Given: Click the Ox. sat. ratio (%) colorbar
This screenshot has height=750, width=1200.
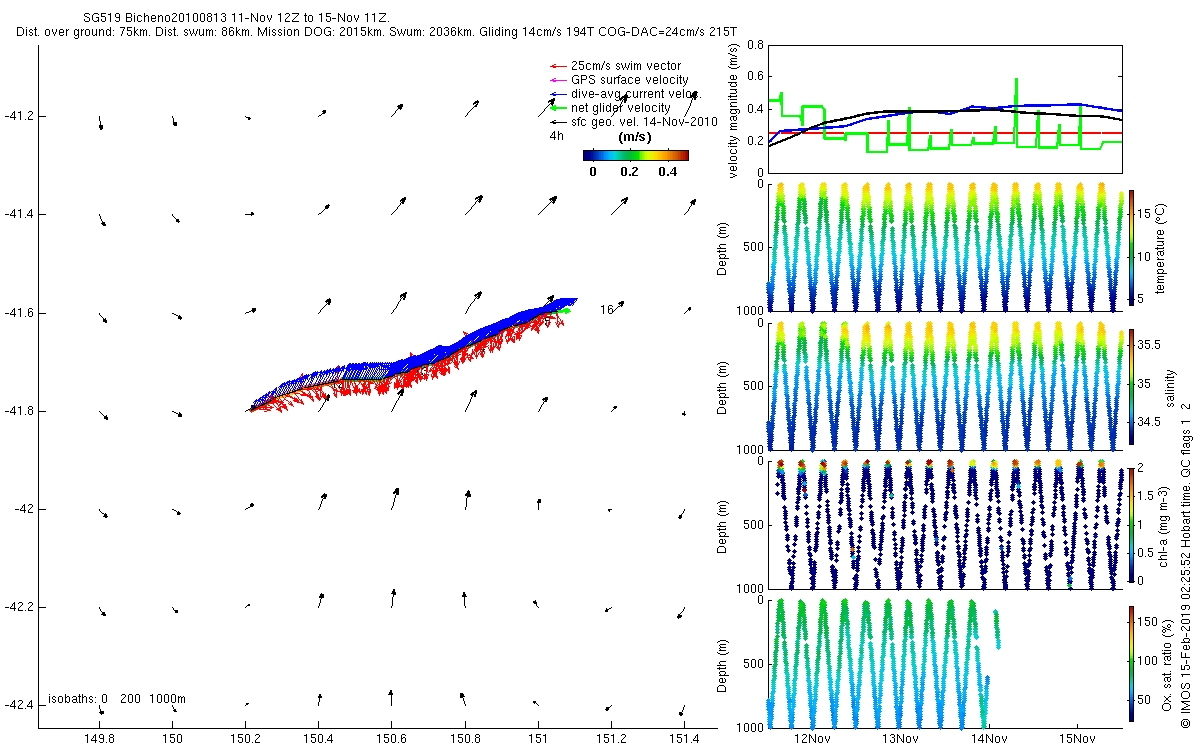Looking at the screenshot, I should click(x=1130, y=663).
